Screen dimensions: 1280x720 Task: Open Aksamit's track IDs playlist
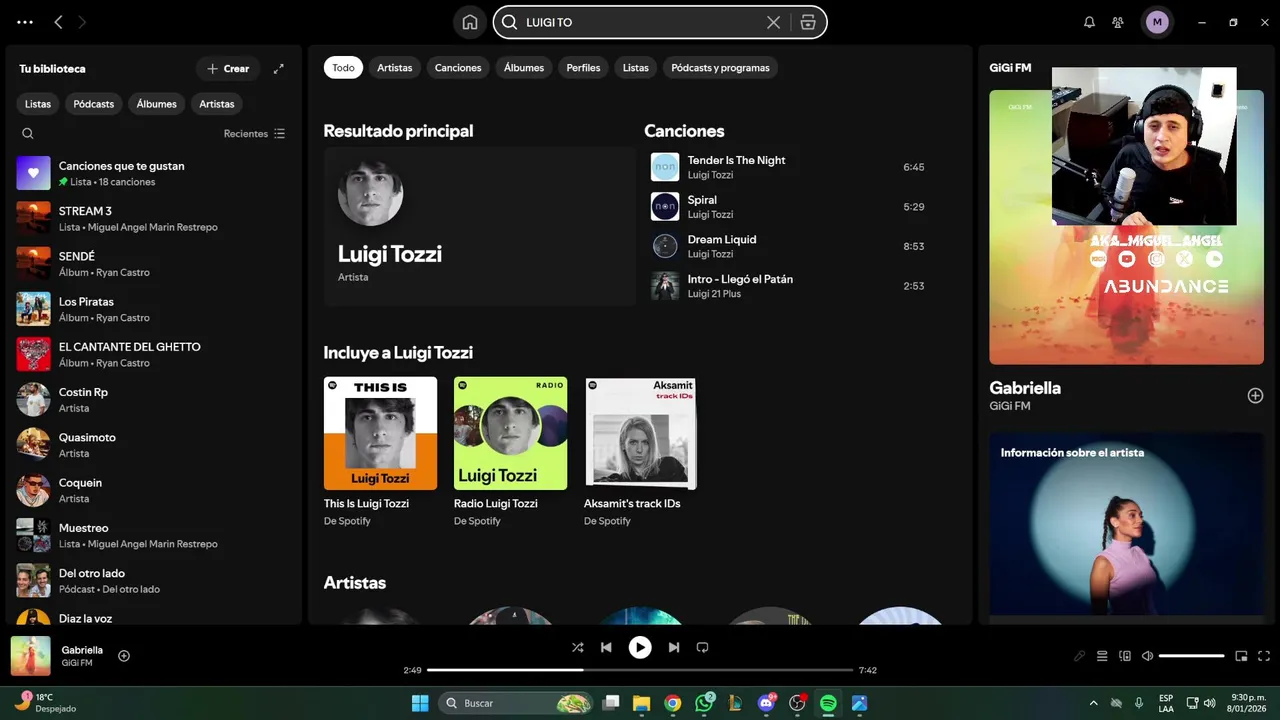point(640,452)
